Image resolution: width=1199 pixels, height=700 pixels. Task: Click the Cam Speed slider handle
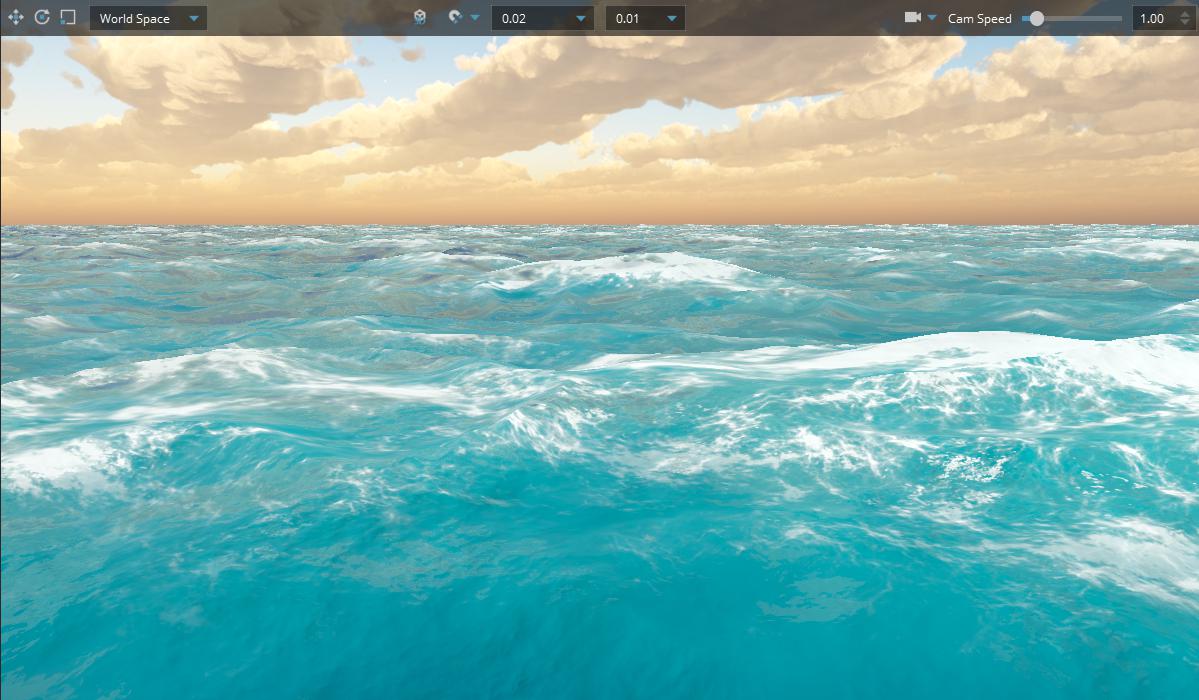coord(1036,18)
